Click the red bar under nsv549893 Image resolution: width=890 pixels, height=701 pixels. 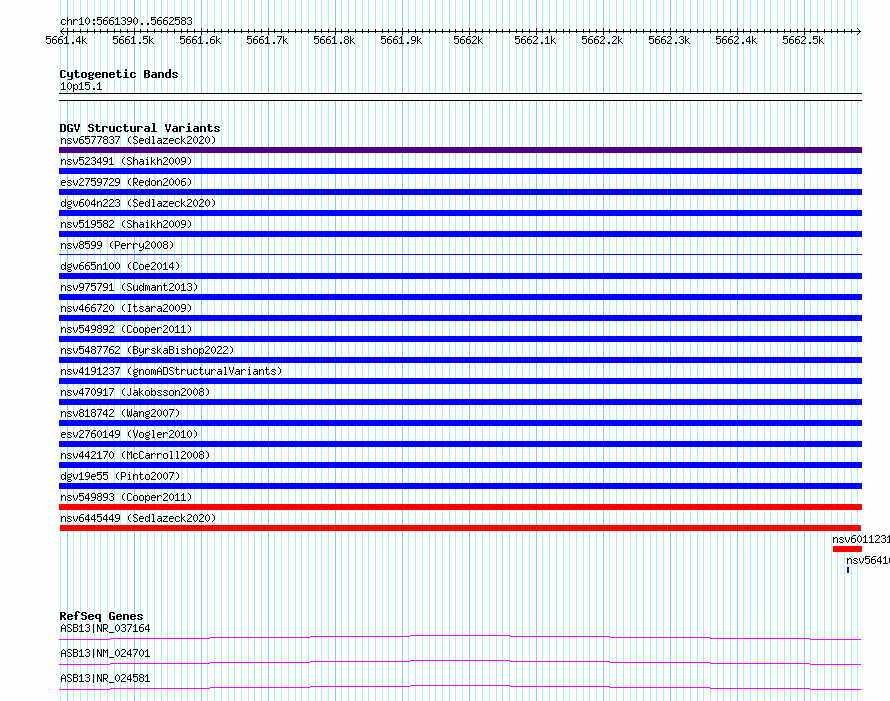(460, 507)
